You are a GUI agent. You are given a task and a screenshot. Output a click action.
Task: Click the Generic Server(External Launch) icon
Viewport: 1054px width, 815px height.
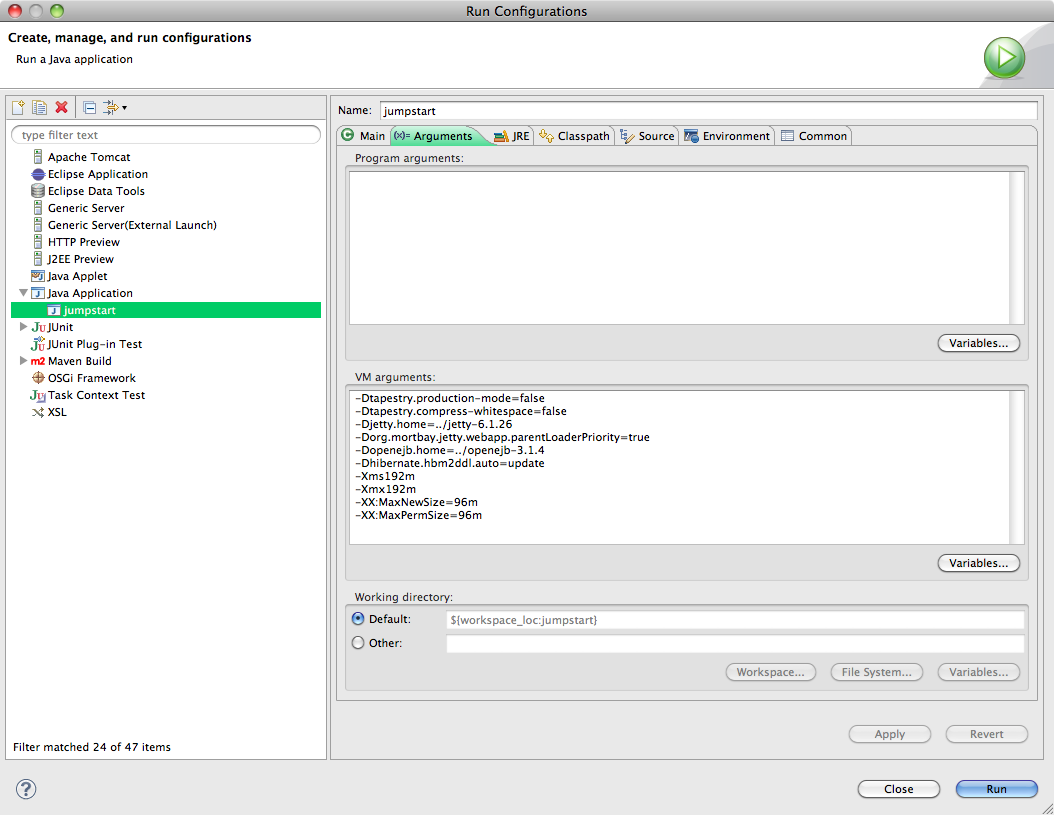coord(38,225)
